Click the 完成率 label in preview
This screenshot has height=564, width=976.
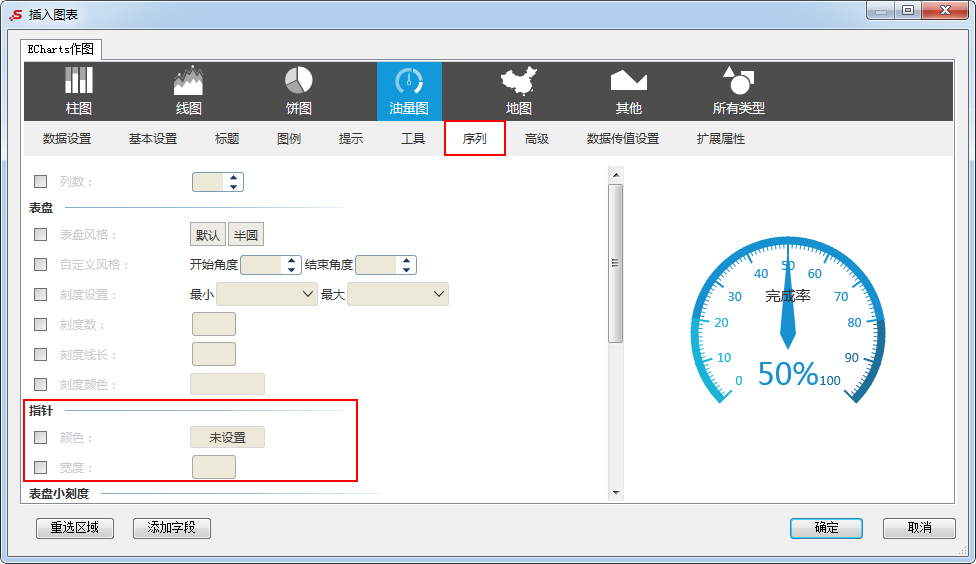(x=788, y=296)
